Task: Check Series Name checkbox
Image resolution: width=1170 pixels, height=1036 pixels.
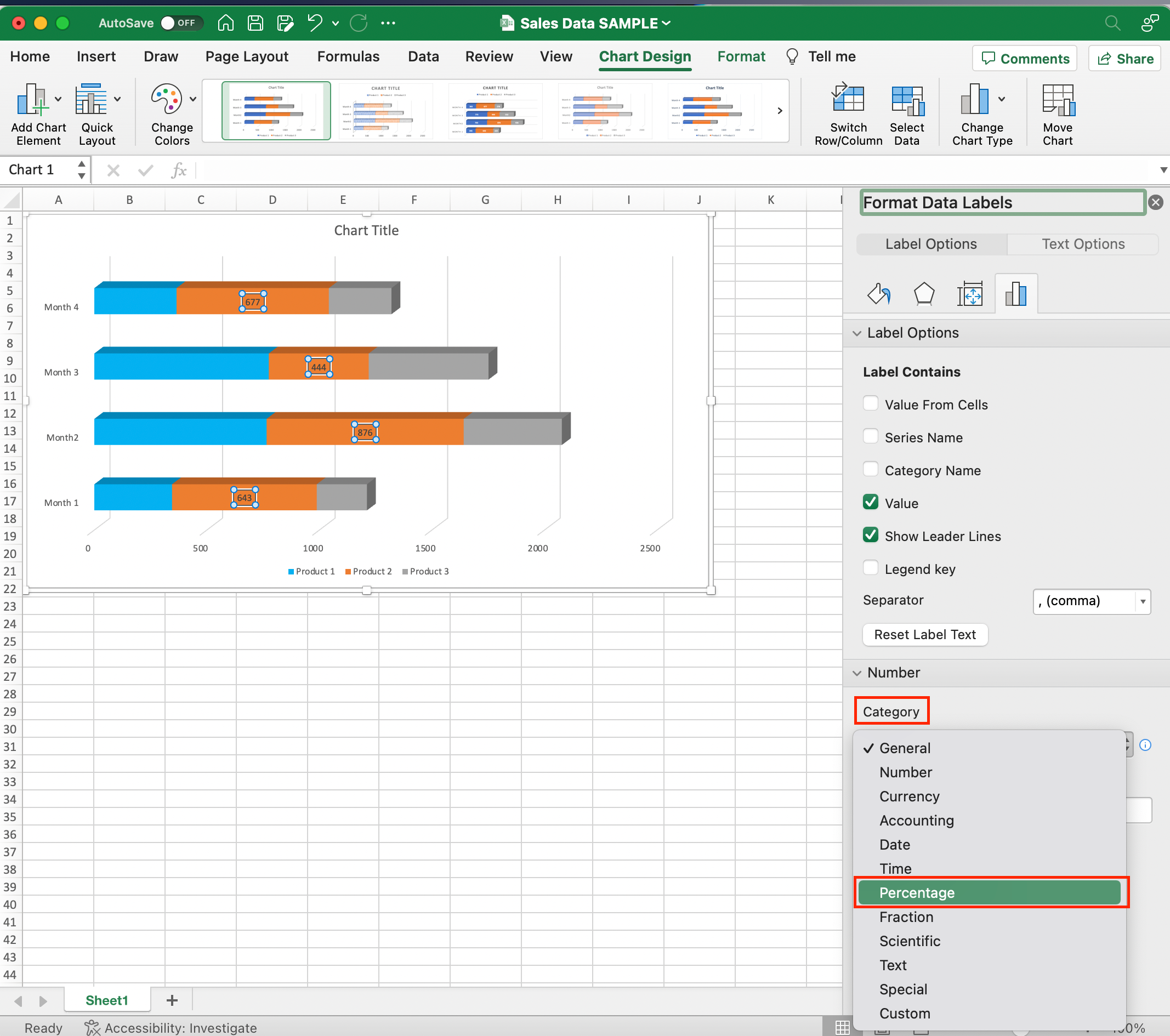Action: (871, 436)
